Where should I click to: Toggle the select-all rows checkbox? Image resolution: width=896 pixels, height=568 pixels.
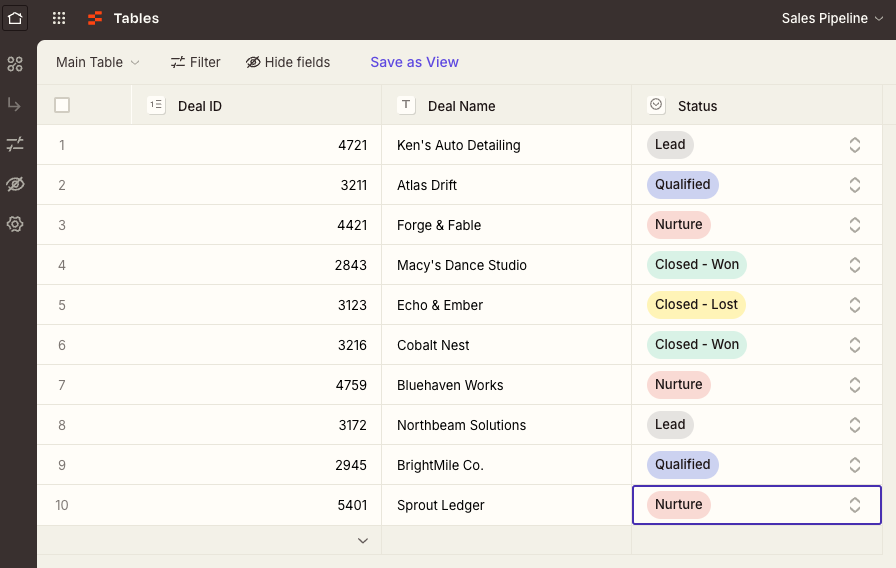click(x=62, y=105)
